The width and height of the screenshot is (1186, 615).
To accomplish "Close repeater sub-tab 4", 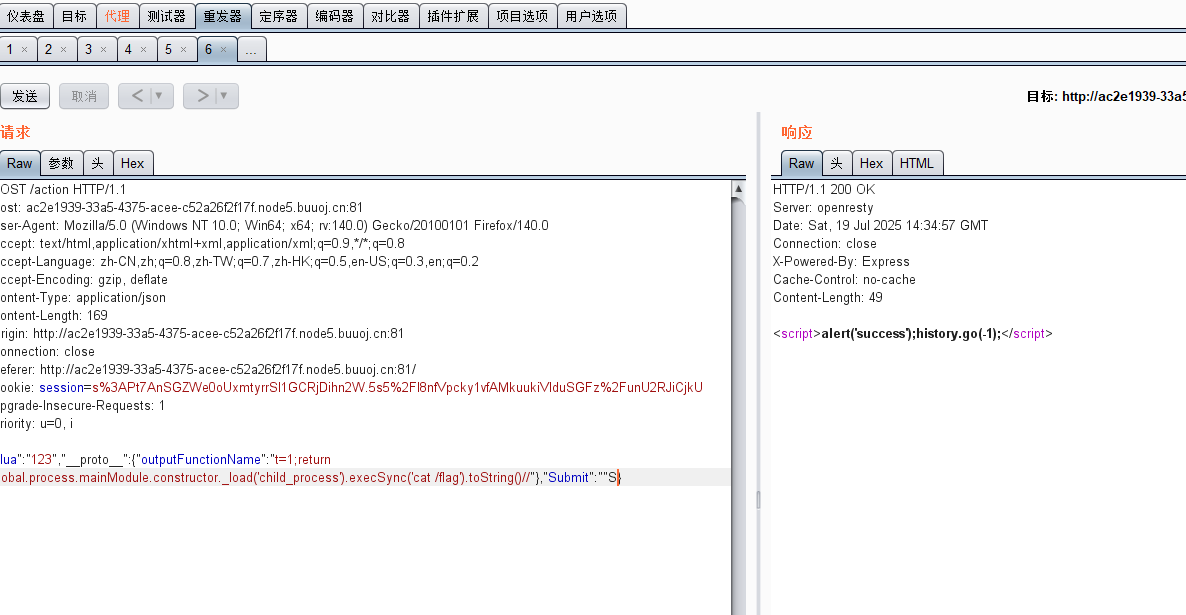I will coord(144,50).
